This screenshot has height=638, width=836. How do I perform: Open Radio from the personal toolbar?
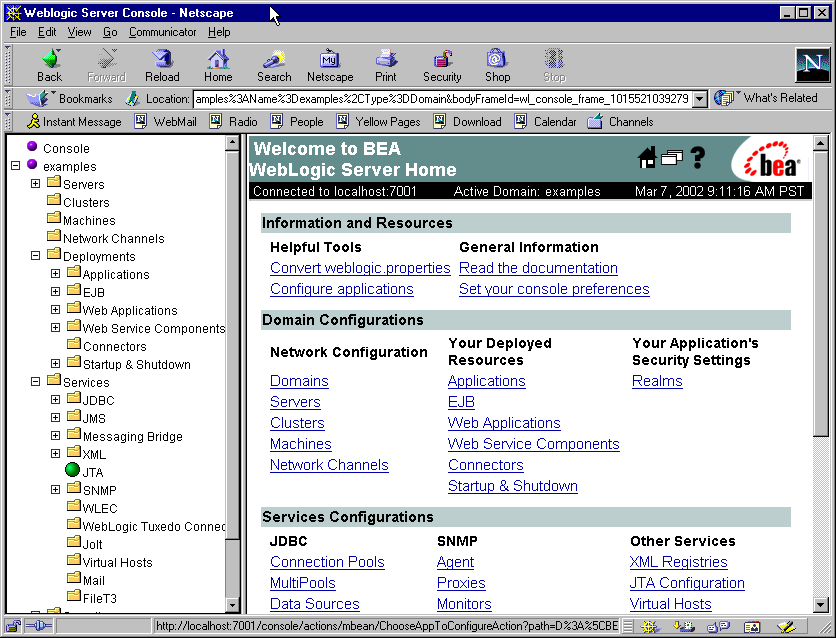[x=234, y=122]
